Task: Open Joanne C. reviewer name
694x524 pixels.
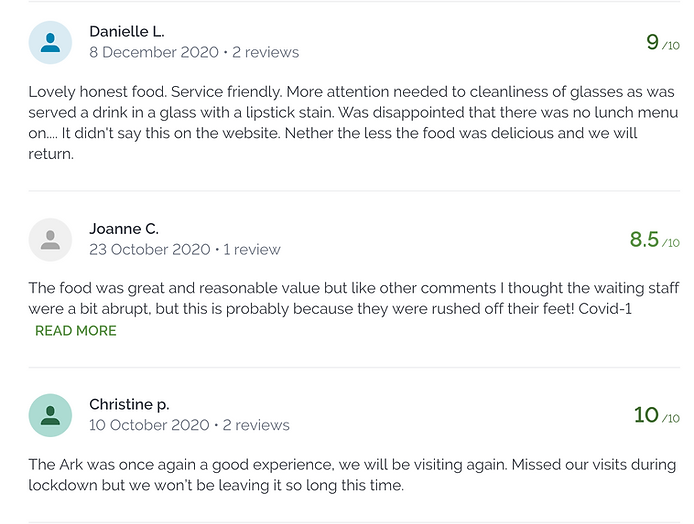Action: tap(124, 229)
